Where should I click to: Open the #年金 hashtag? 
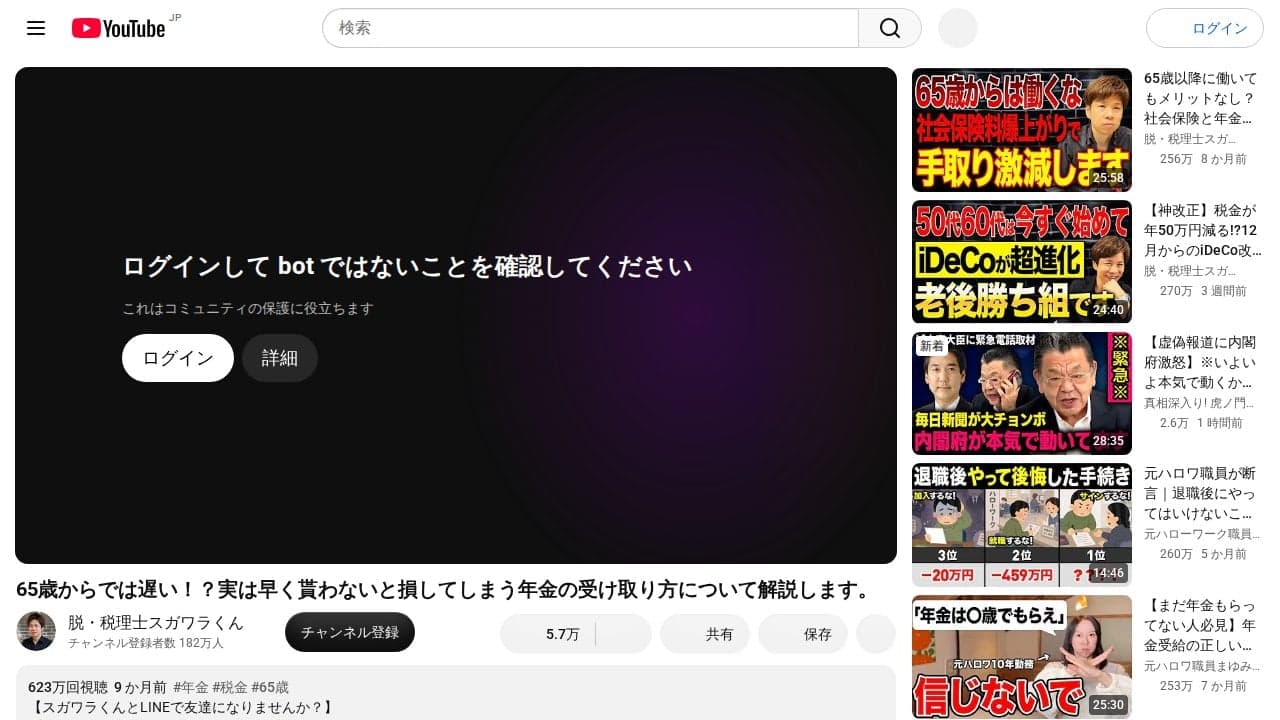[191, 687]
